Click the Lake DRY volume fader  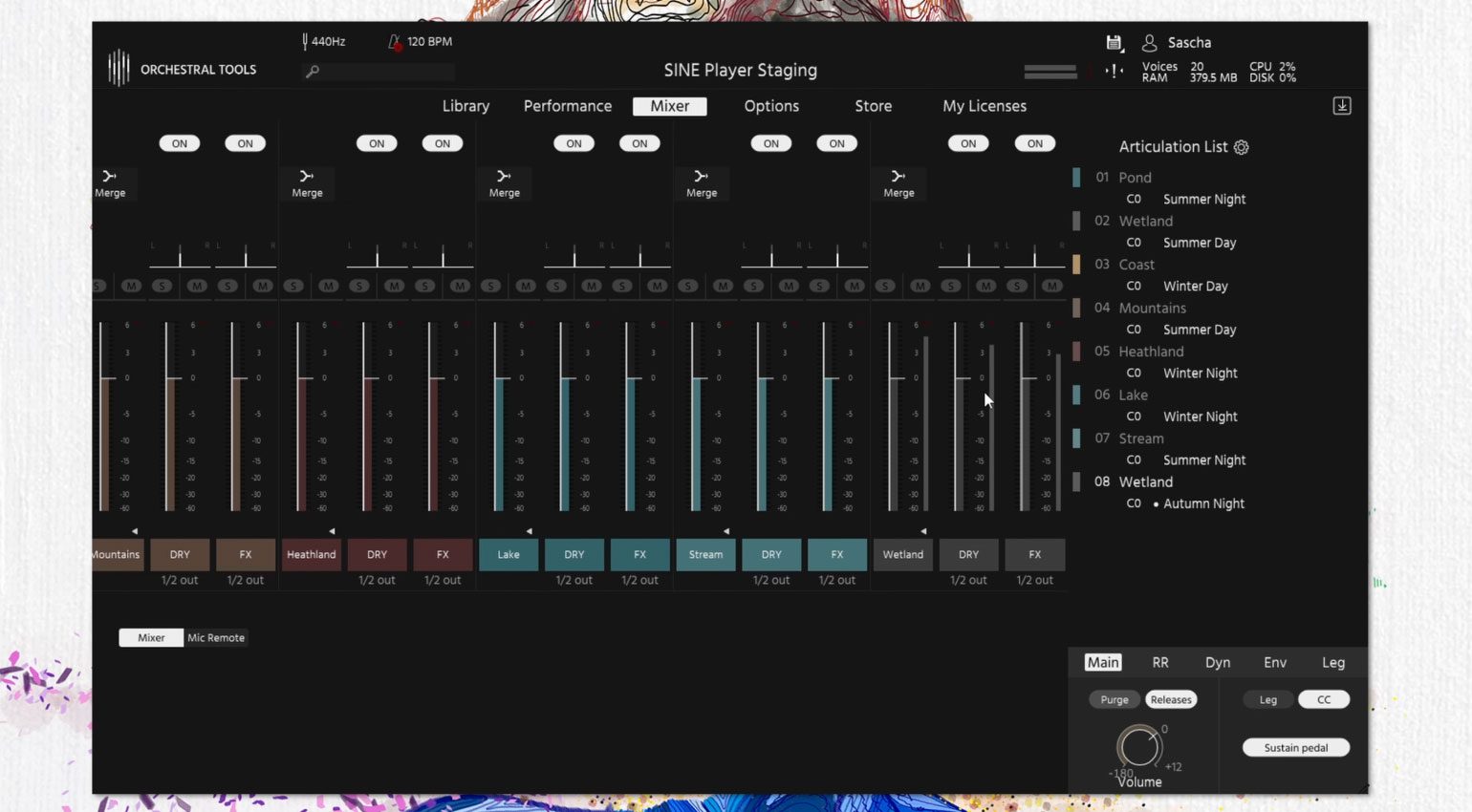[x=565, y=379]
